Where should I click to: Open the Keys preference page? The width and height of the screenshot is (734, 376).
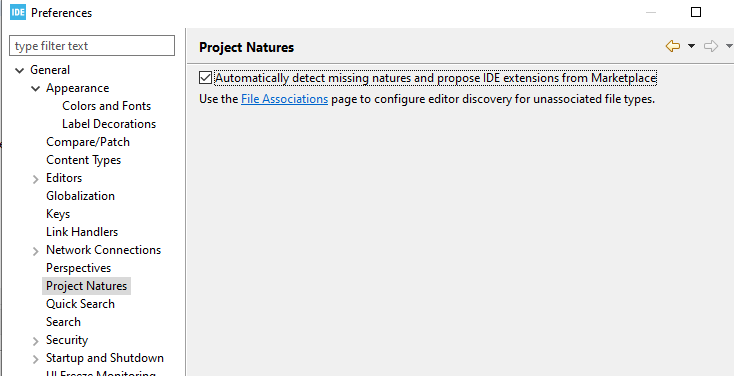click(58, 214)
